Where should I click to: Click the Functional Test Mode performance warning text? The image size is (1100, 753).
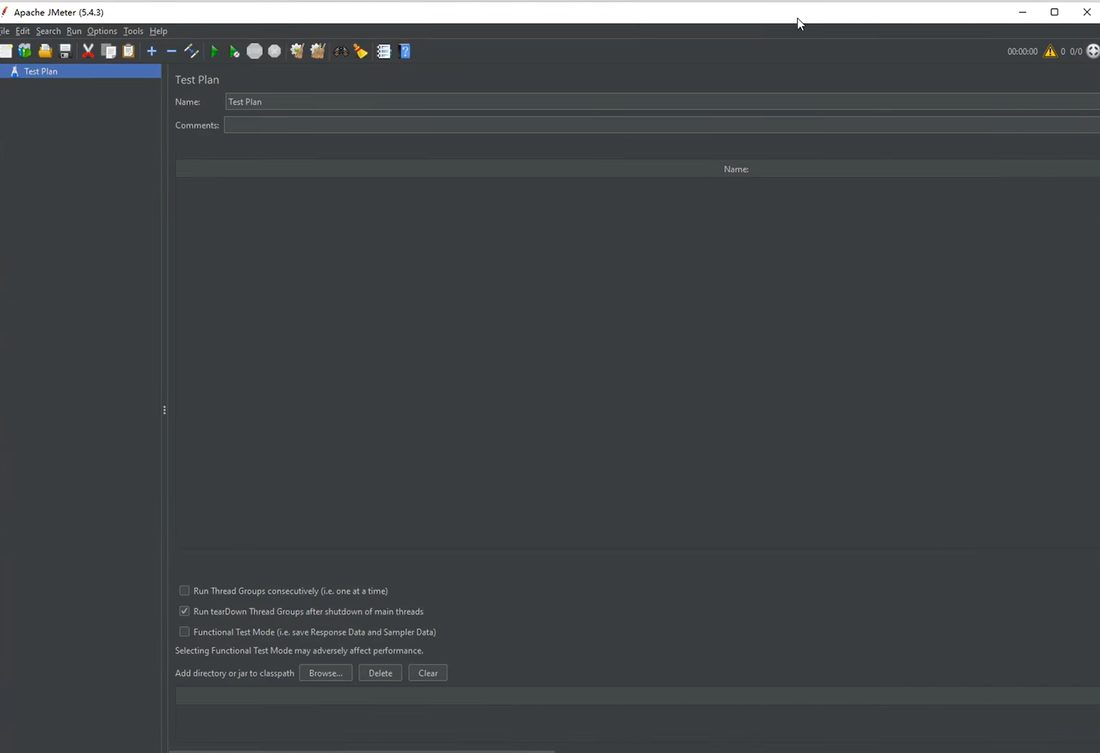click(299, 651)
